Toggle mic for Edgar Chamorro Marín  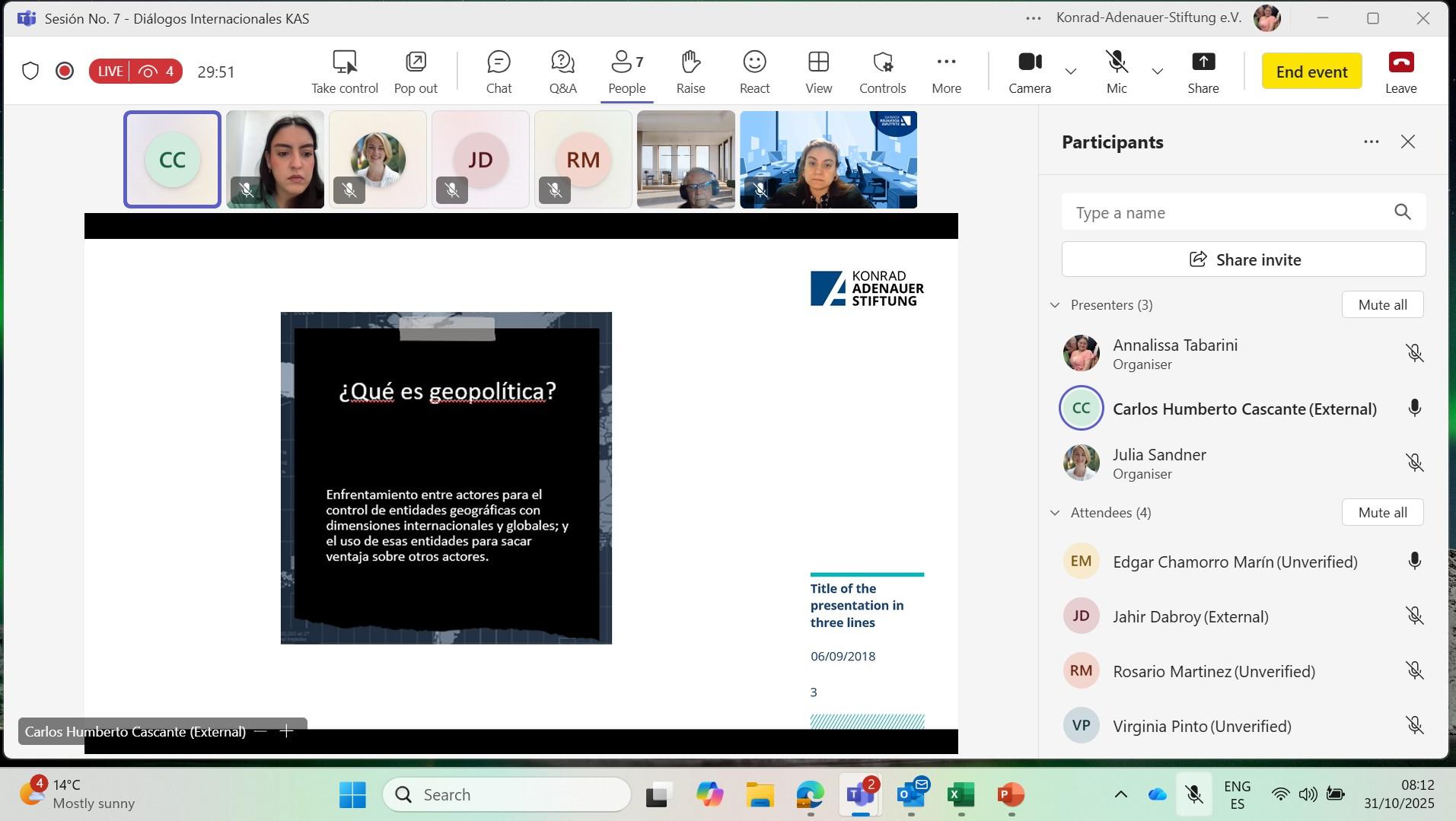click(x=1414, y=562)
